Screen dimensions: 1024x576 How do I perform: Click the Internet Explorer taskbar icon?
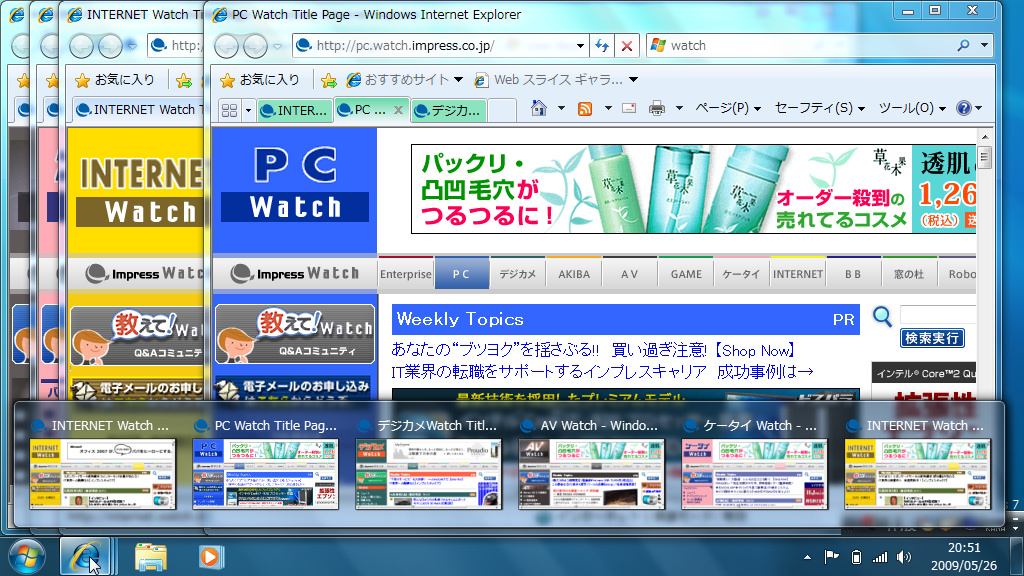pyautogui.click(x=84, y=557)
